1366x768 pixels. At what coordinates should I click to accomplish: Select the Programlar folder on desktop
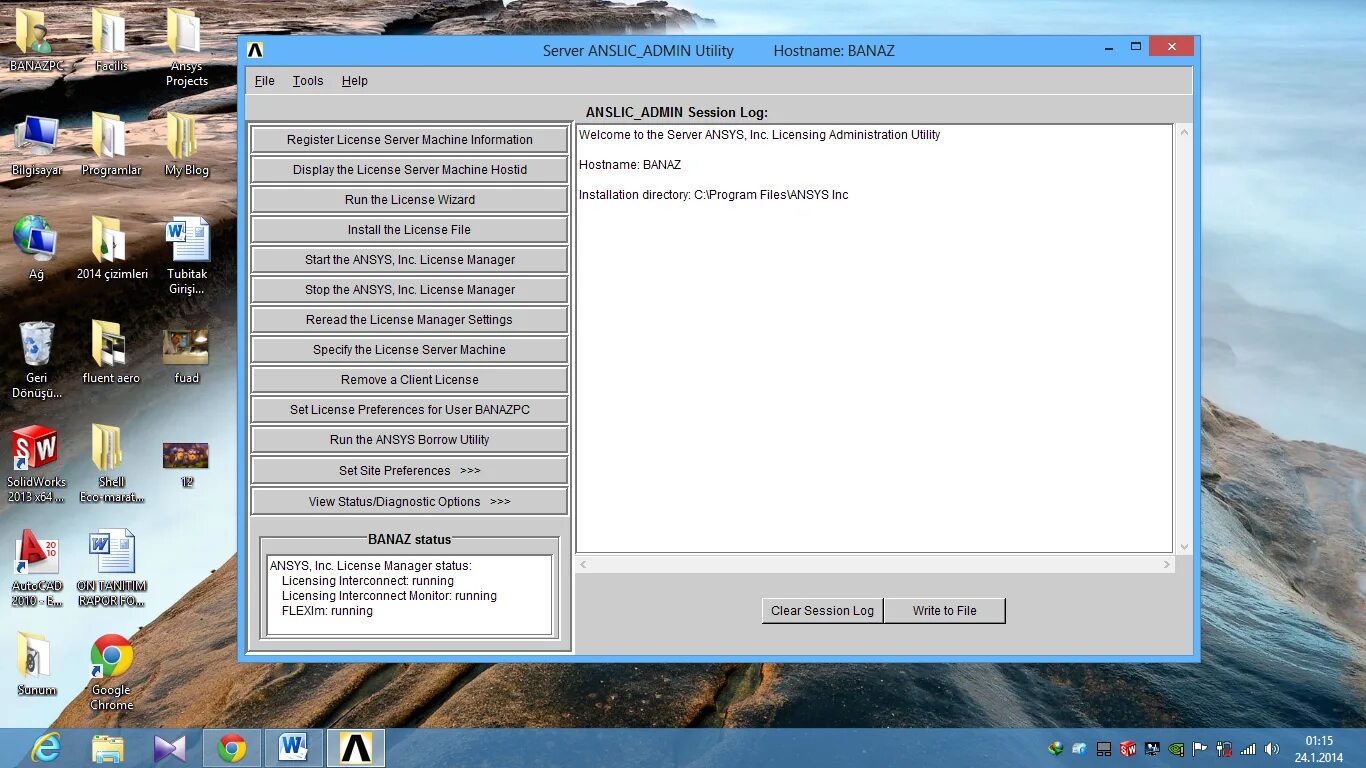click(111, 145)
